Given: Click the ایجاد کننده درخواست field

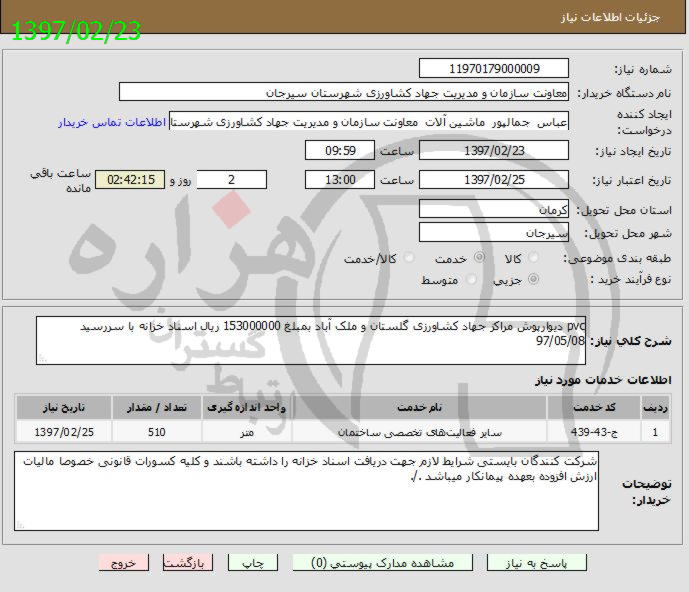Looking at the screenshot, I should tap(369, 122).
